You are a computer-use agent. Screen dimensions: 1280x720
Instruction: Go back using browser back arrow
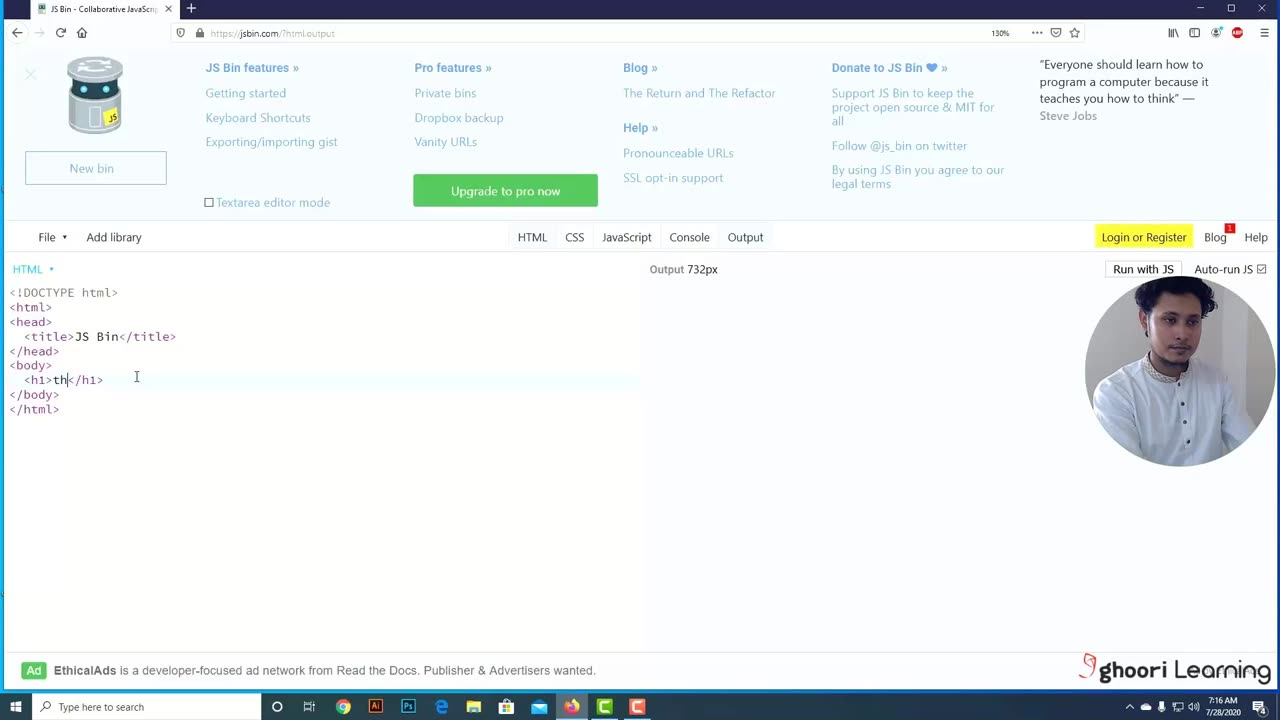point(17,33)
